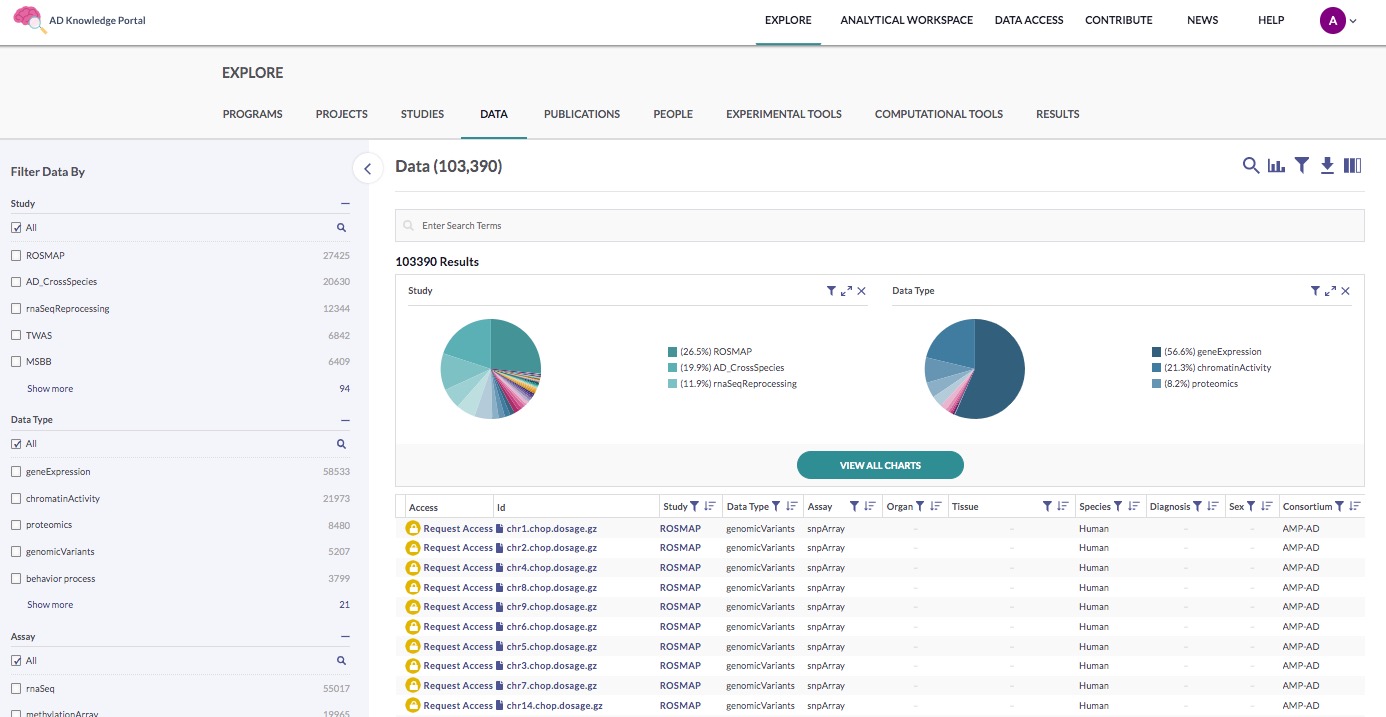Tick the rnaSeq assay checkbox

(x=16, y=689)
